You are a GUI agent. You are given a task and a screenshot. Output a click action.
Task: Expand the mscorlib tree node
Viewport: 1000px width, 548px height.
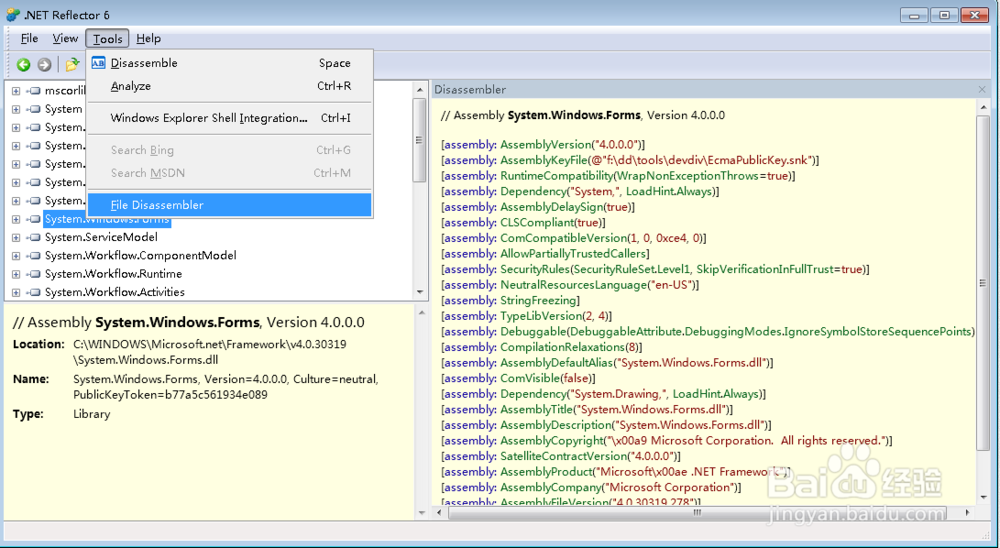click(16, 91)
